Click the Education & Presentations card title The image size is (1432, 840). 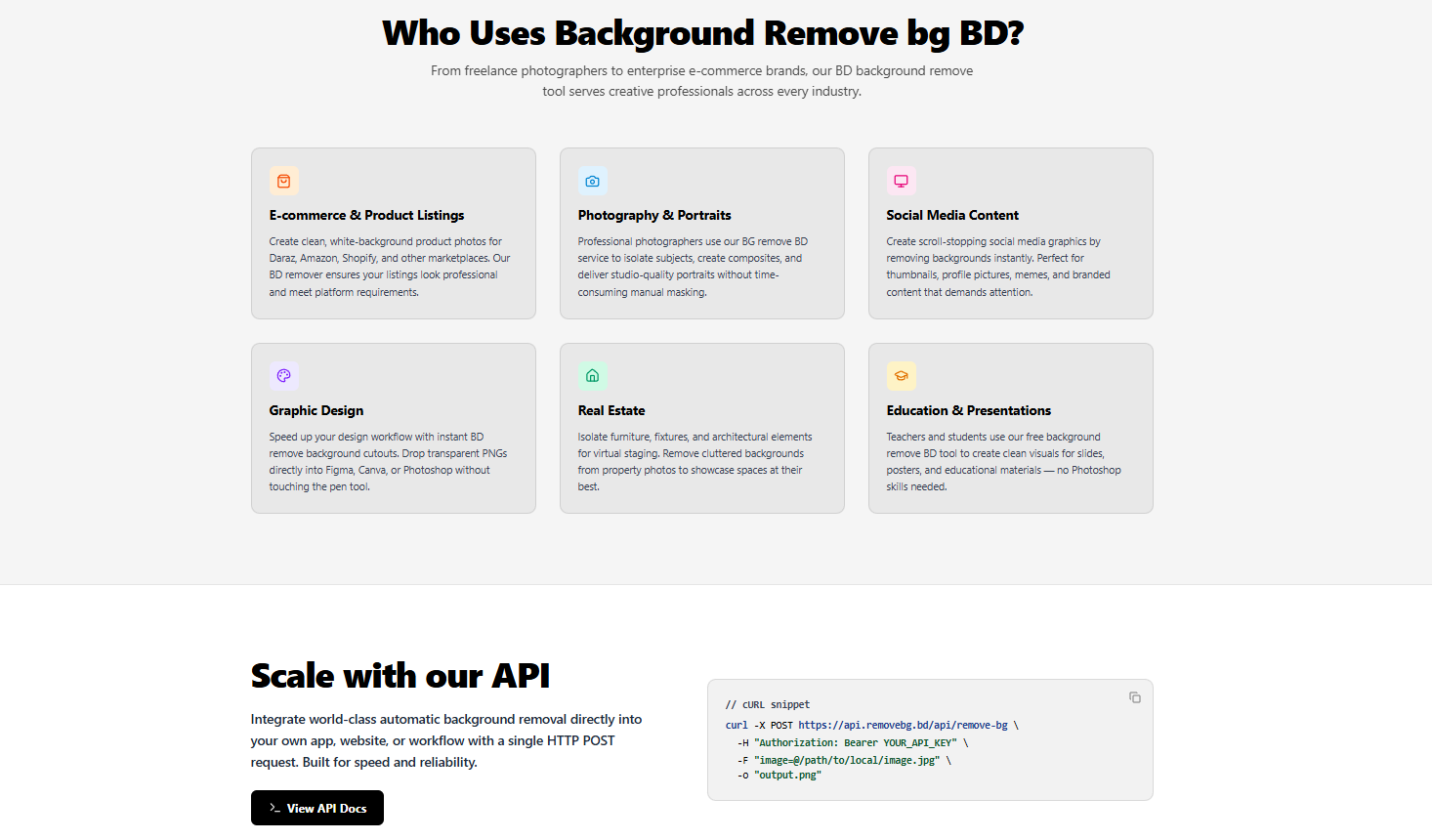[968, 410]
